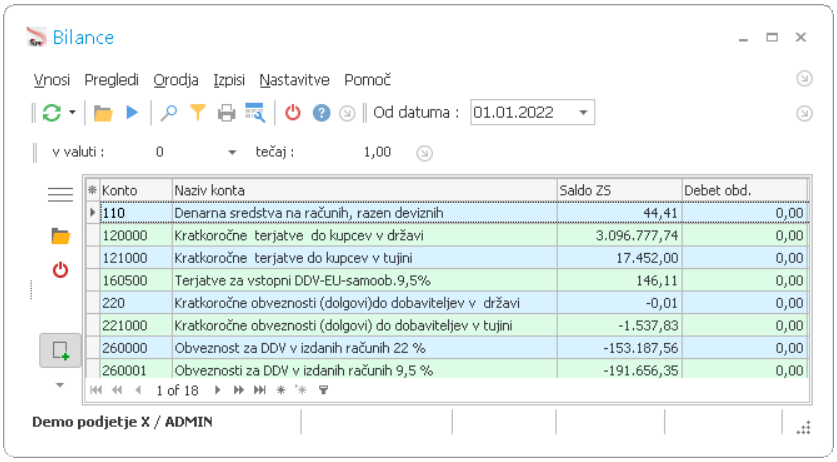Click the add new record sidebar button
The width and height of the screenshot is (837, 462).
[x=60, y=350]
